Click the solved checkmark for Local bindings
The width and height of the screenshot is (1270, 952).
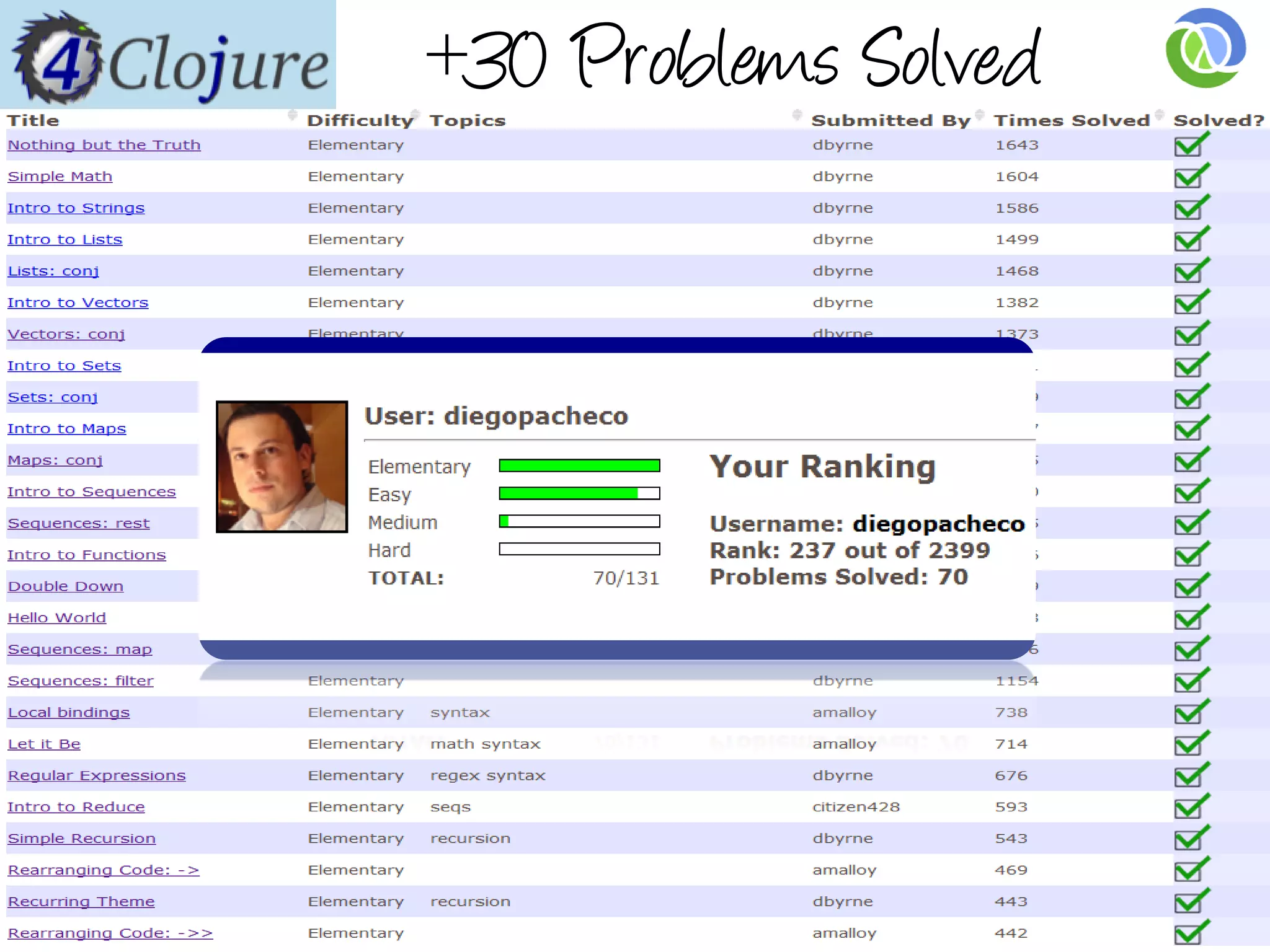1192,713
